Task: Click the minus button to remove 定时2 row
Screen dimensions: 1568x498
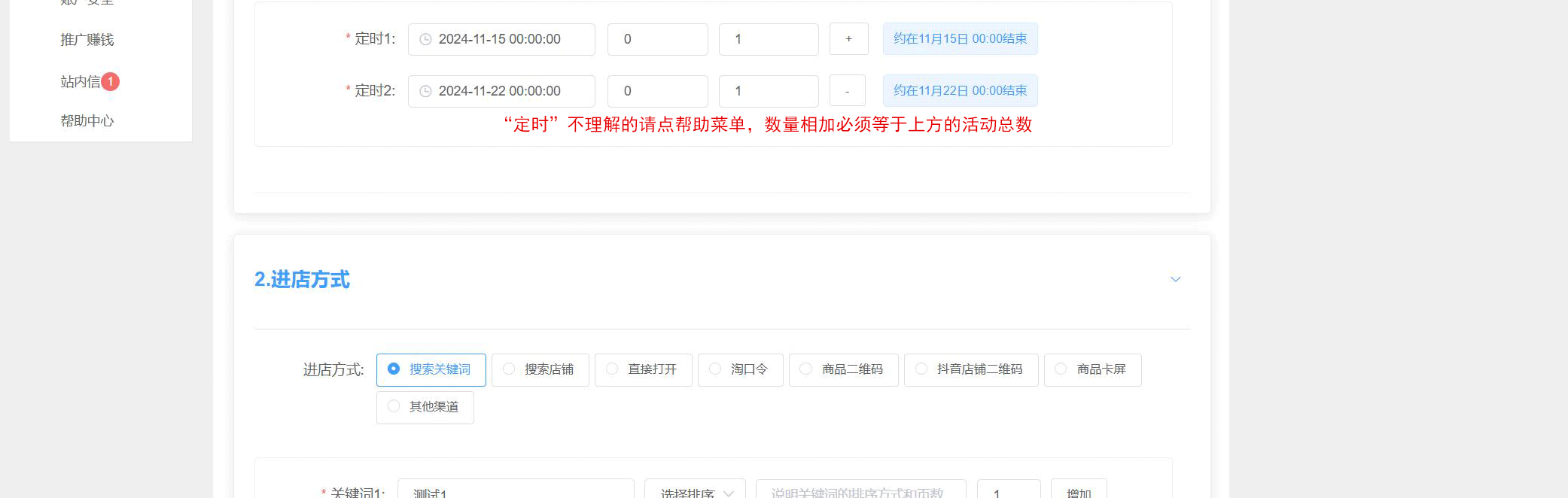Action: [x=847, y=91]
